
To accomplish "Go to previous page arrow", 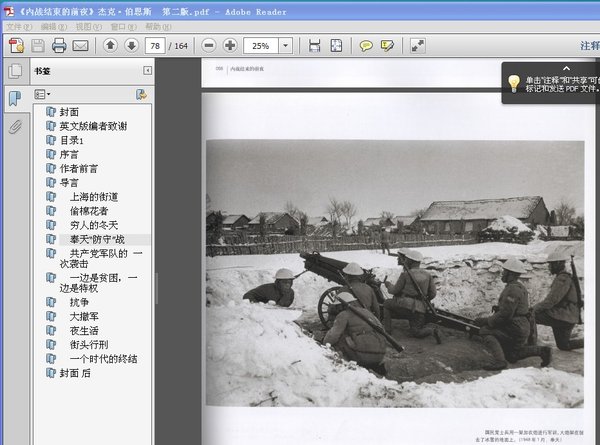I will (110, 46).
